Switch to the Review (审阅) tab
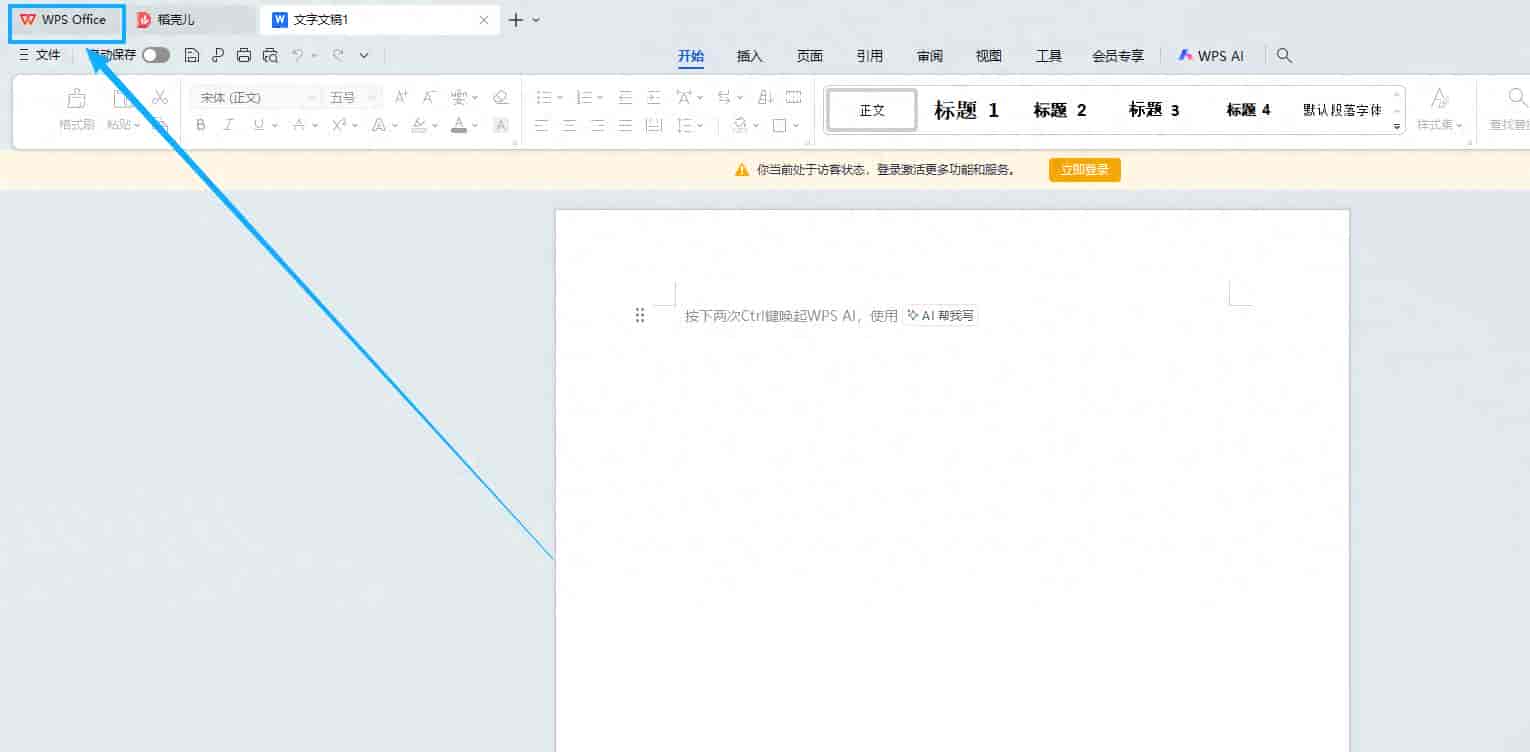1530x752 pixels. pos(930,56)
